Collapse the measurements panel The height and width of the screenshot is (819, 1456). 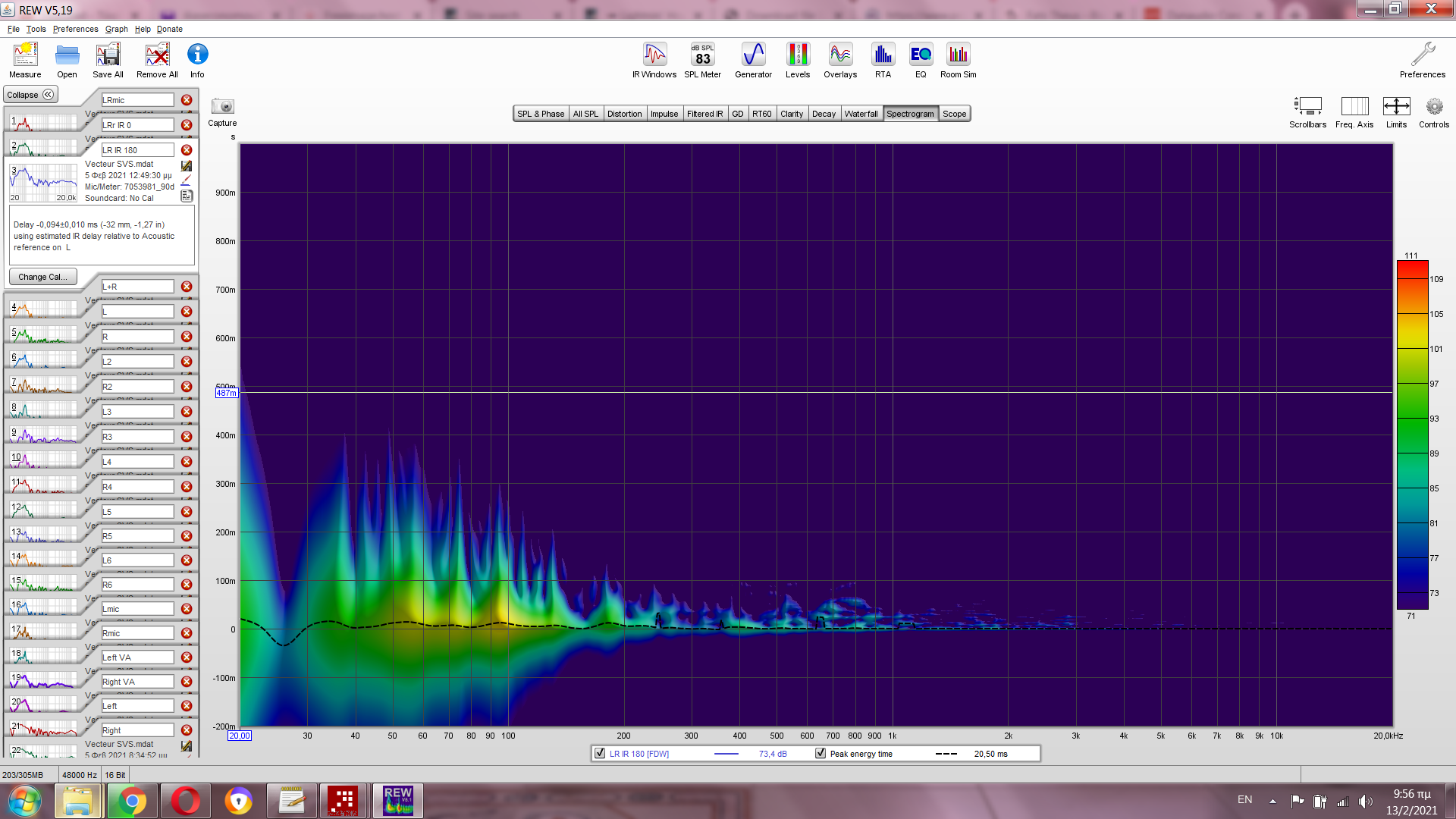(30, 95)
